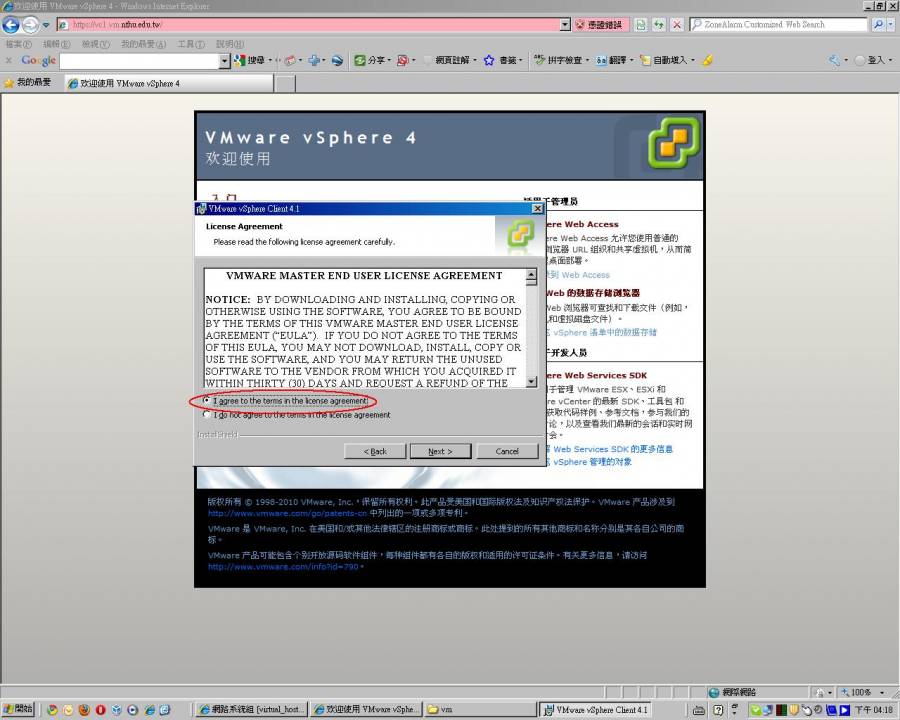Click the ZoneAlarm Customized Web Search field
This screenshot has width=900, height=720.
click(x=780, y=24)
